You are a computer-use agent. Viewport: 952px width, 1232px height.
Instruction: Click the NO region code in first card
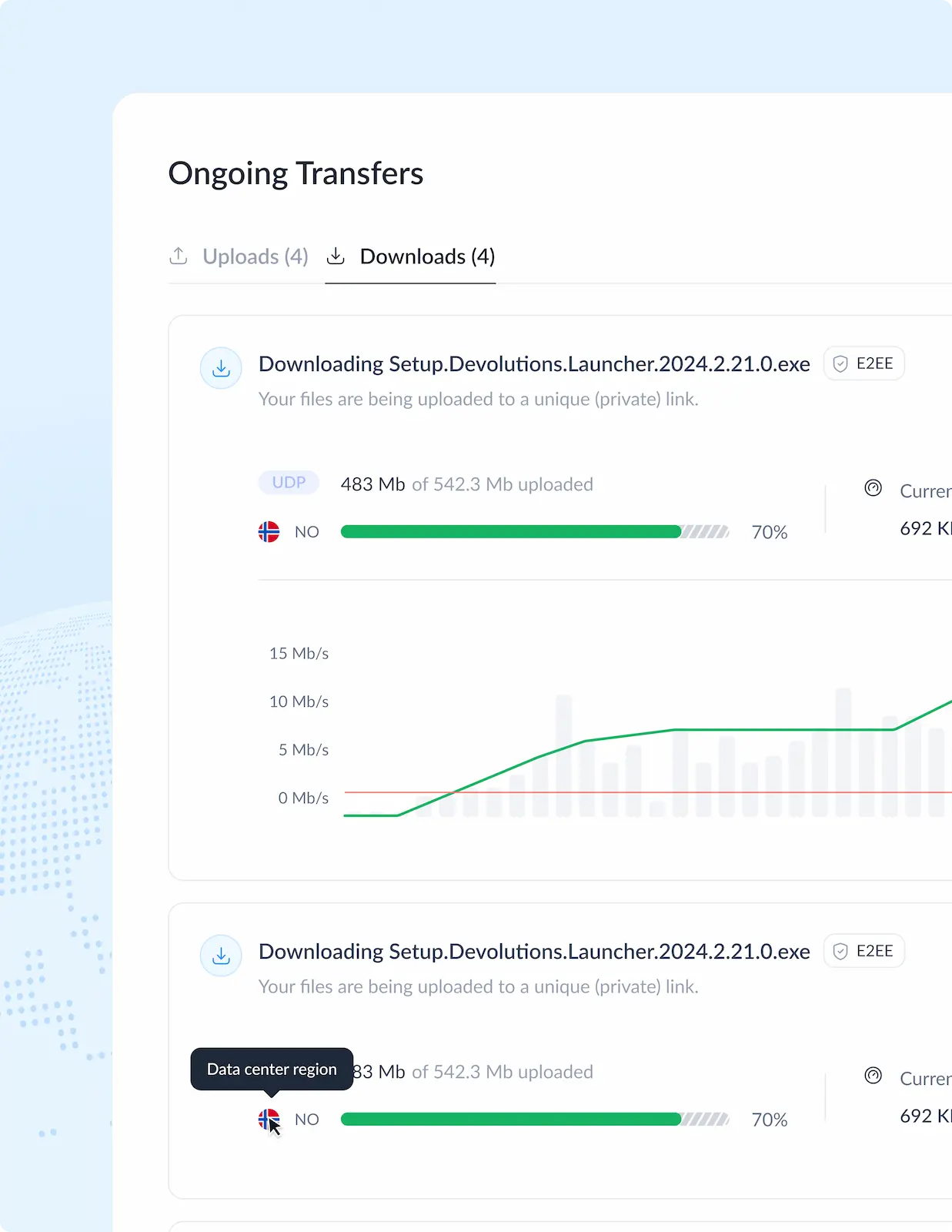[307, 532]
